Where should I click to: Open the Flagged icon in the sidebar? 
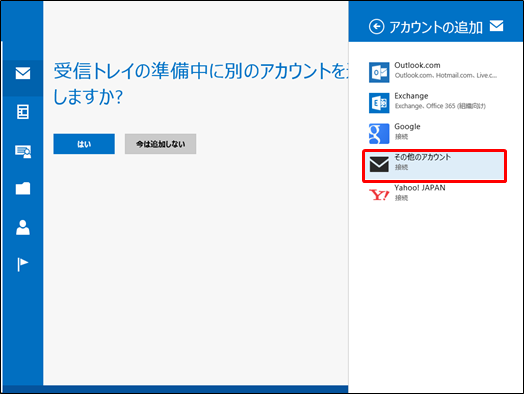[x=23, y=264]
